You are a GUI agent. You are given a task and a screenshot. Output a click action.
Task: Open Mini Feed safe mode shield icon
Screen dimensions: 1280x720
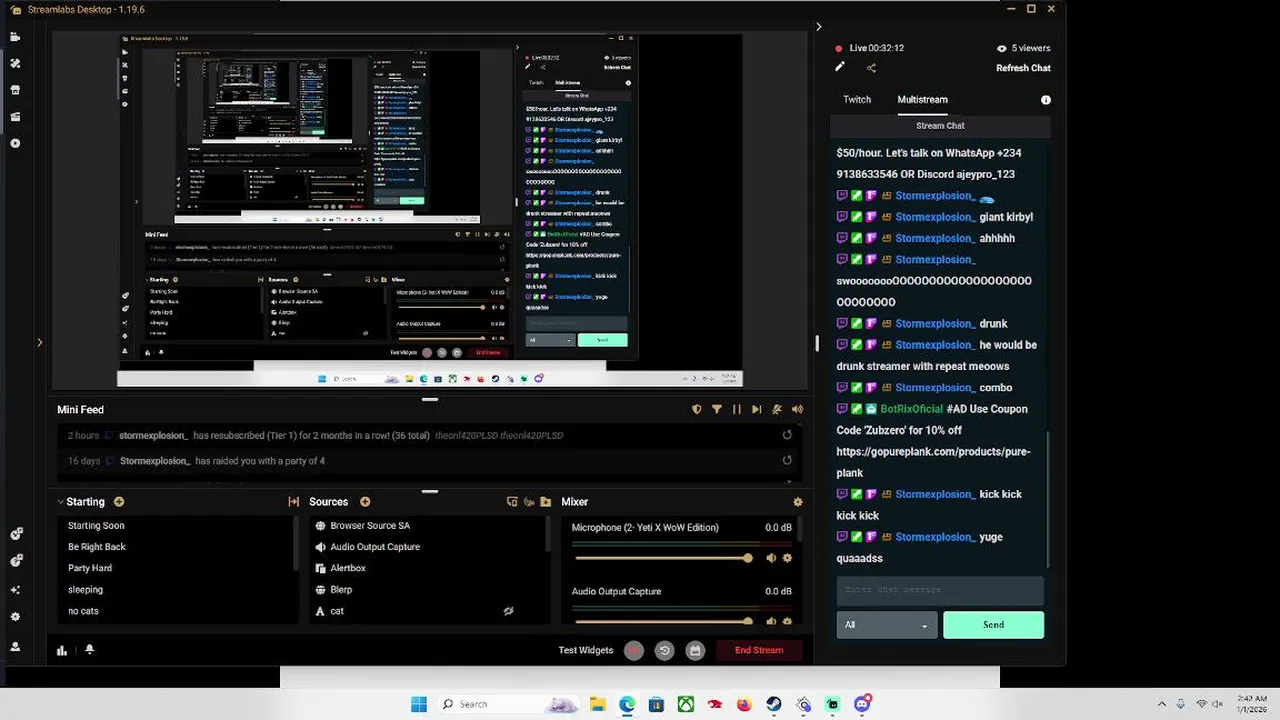coord(697,409)
